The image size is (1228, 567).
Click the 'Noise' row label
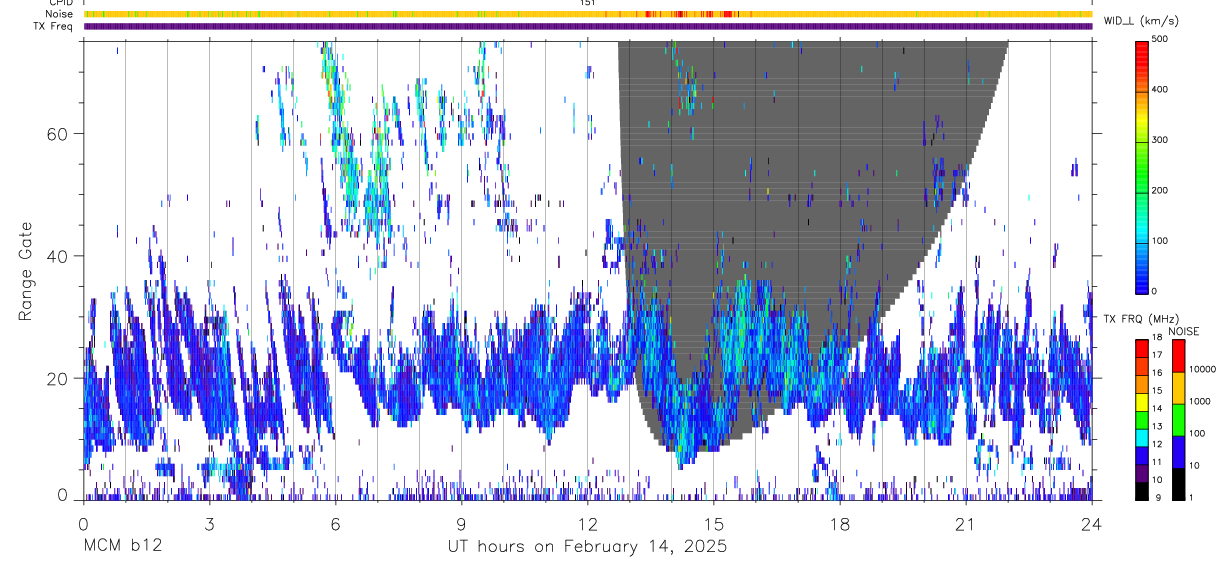pyautogui.click(x=60, y=14)
